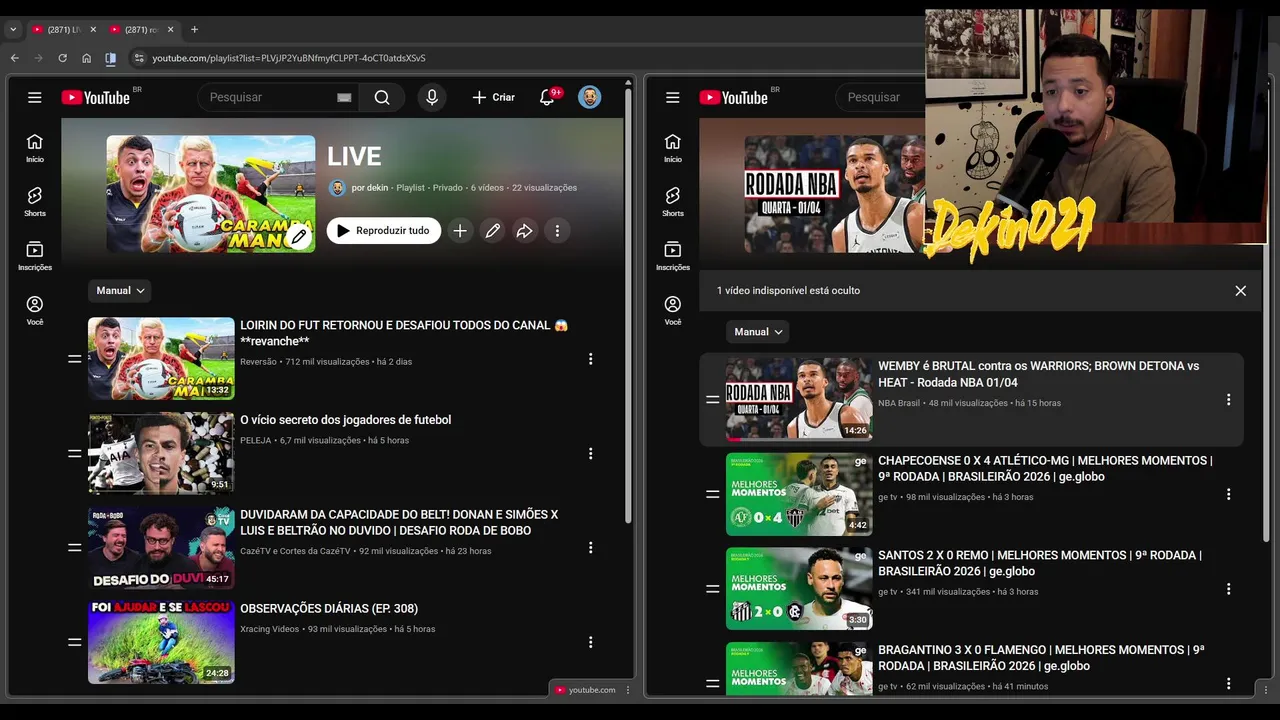Click Pesquisar search field in right window
Screen dimensions: 1280x720
[880, 97]
